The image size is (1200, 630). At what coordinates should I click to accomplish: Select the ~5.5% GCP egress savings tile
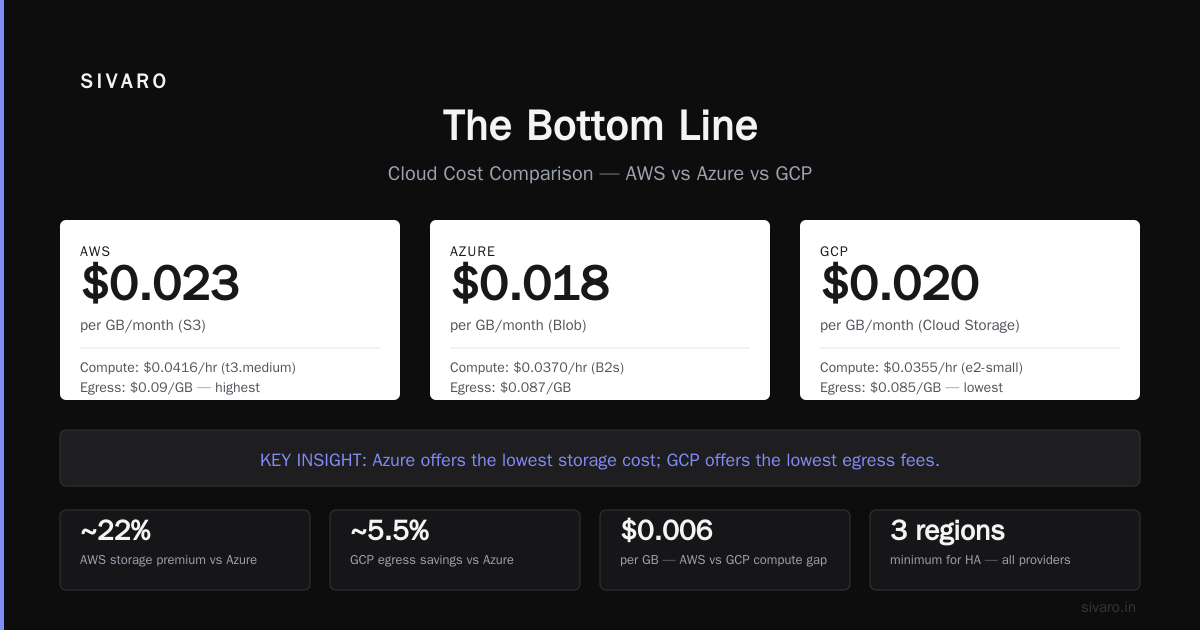point(455,550)
